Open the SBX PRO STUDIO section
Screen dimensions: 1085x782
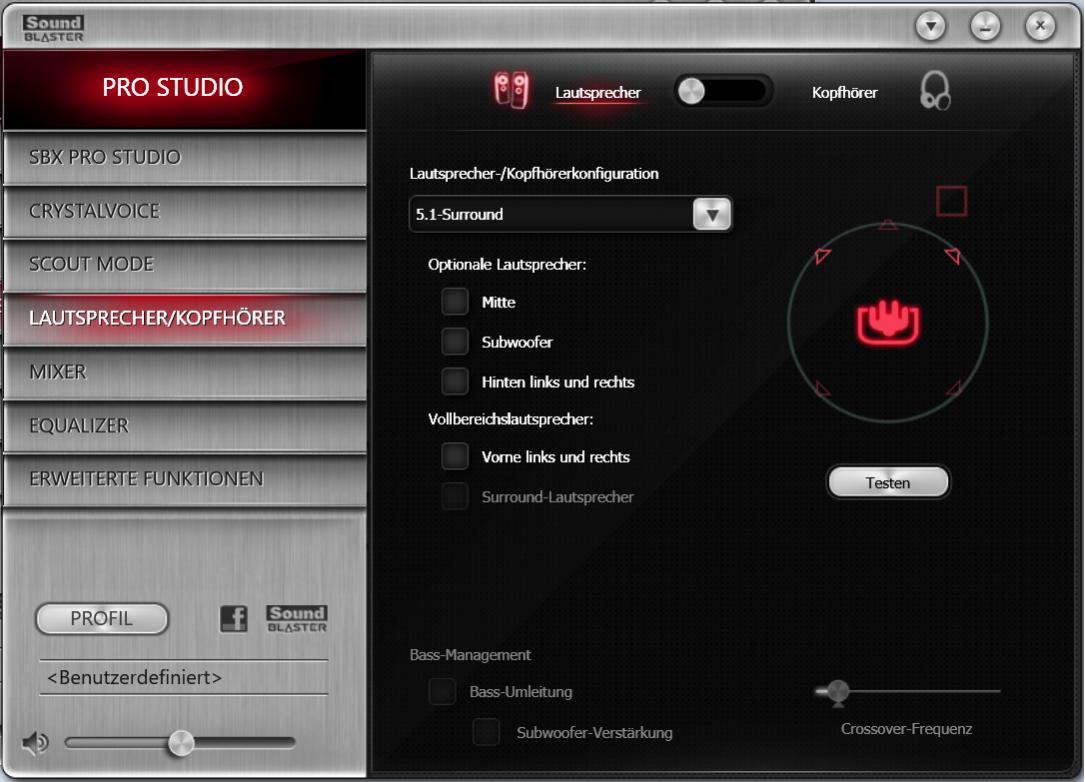(185, 157)
